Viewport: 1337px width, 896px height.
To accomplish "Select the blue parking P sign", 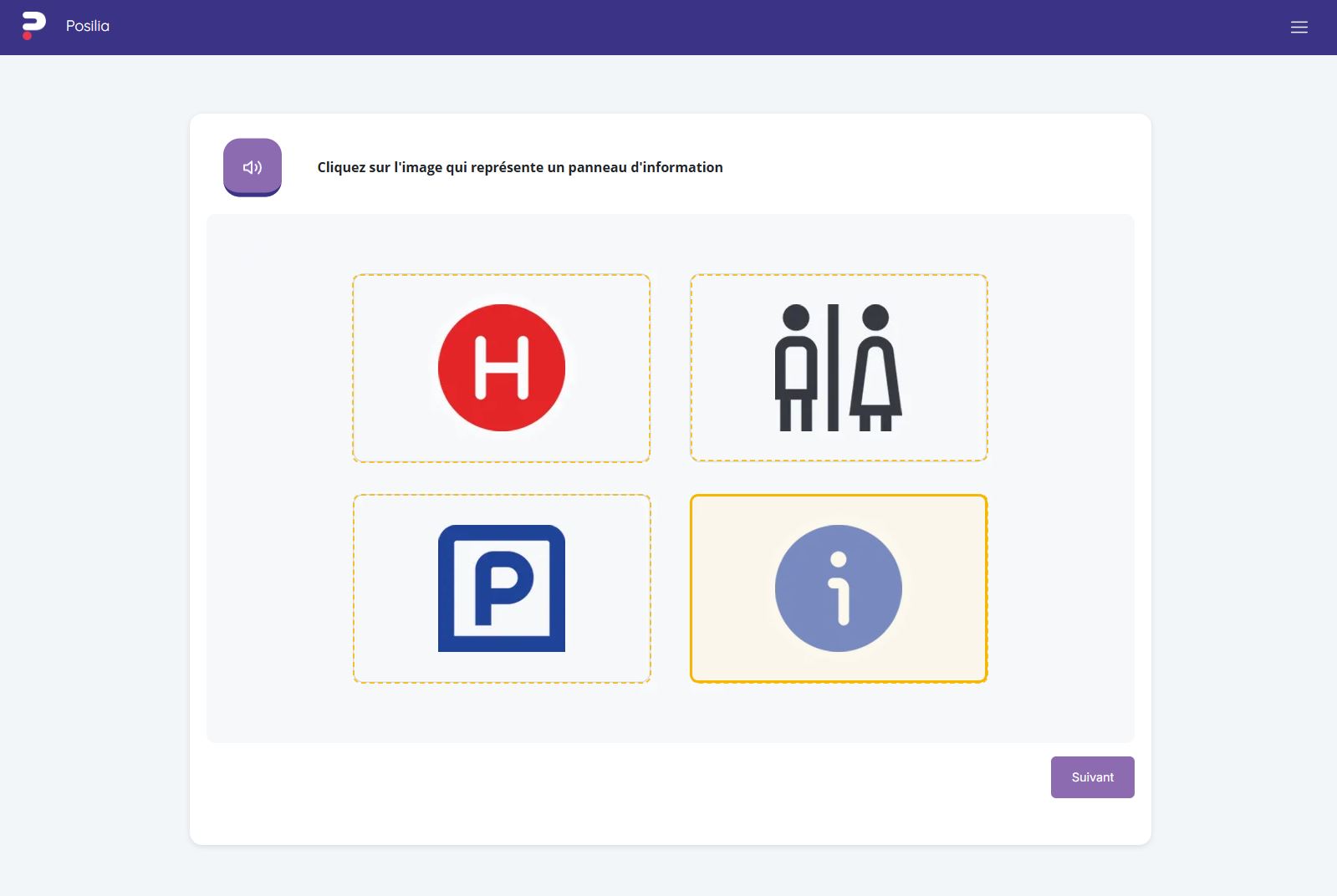I will [x=501, y=588].
